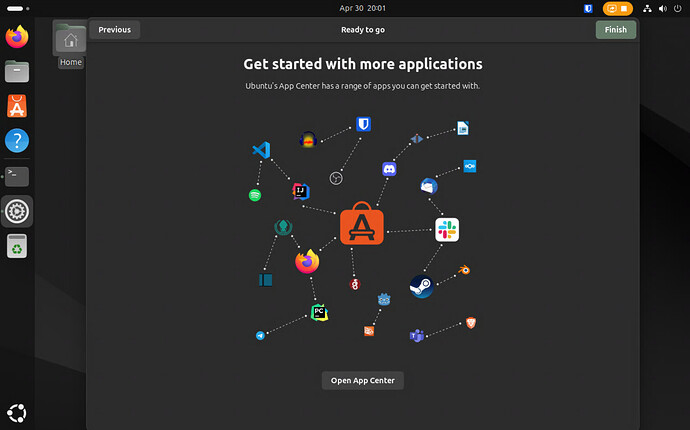Click the Blender icon
690x430 pixels.
464,270
